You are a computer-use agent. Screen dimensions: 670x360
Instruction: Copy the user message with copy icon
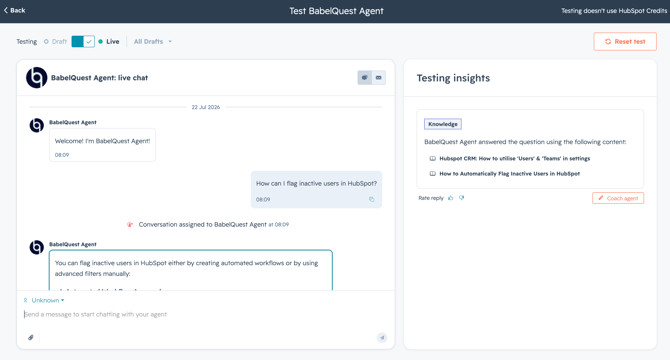[x=372, y=199]
